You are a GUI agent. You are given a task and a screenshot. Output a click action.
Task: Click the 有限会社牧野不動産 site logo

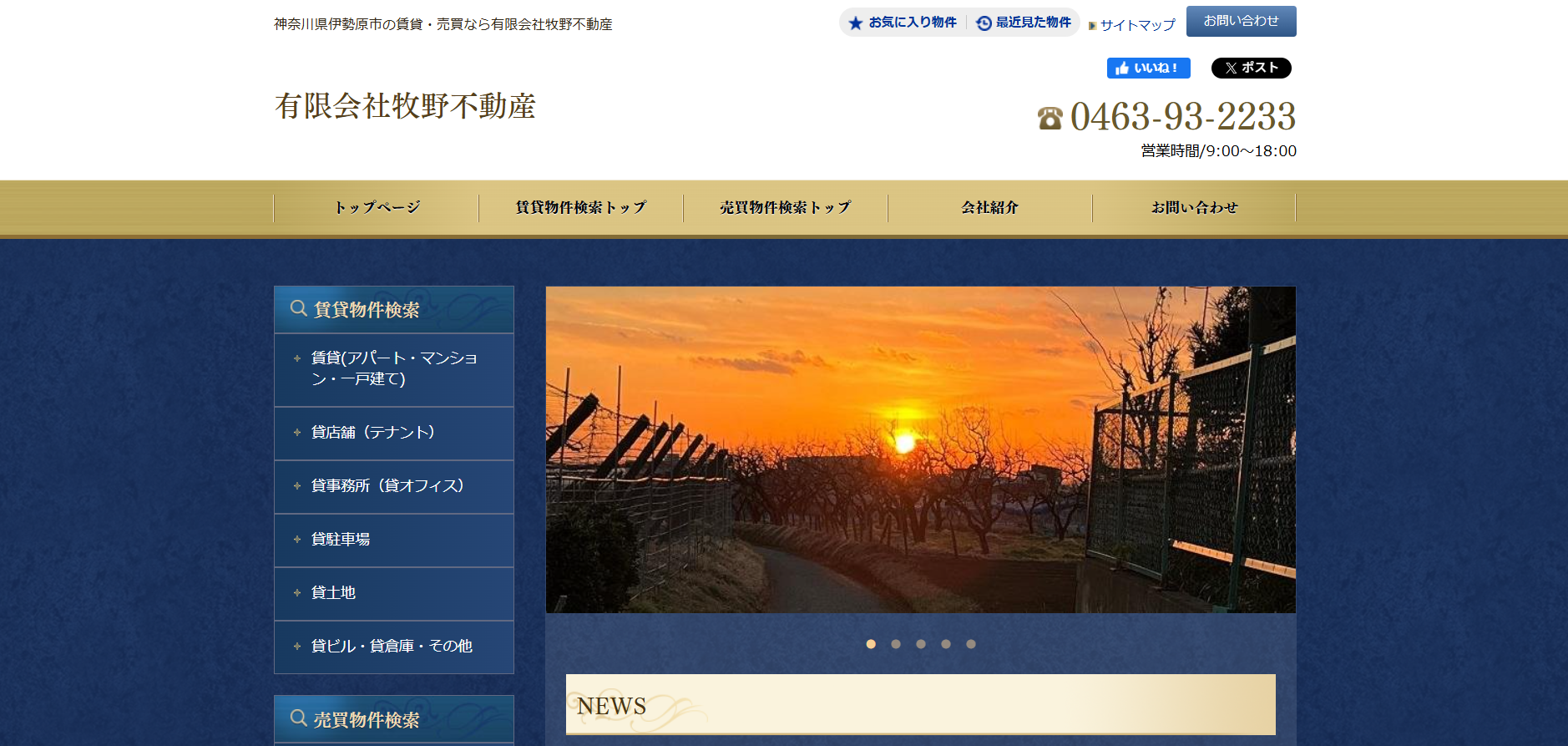point(405,106)
